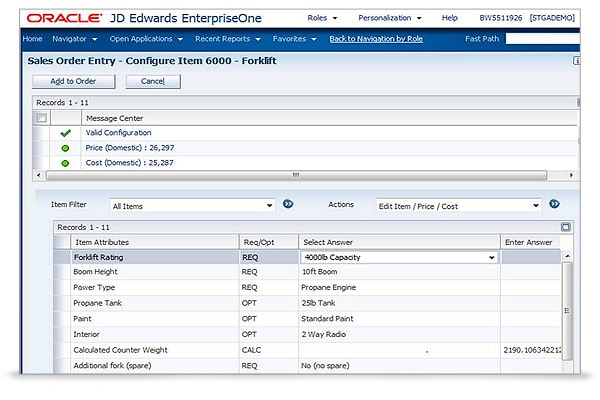Click the Oracle logo
The image size is (600, 400).
[62, 18]
